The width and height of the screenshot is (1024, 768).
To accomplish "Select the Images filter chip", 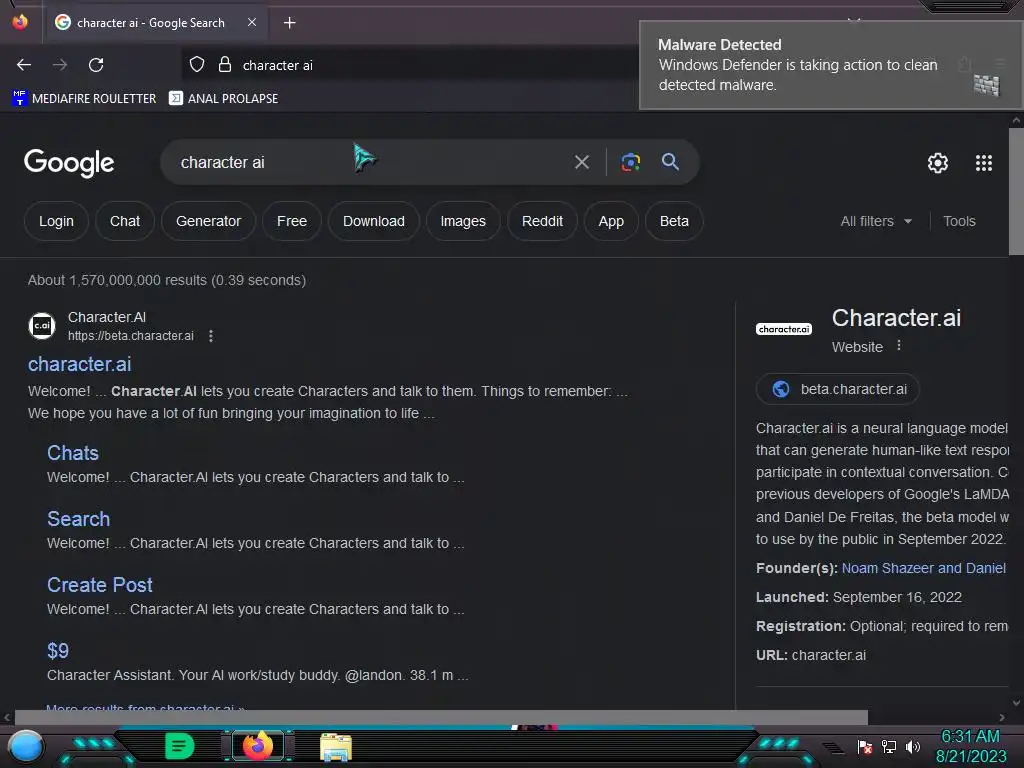I will (463, 221).
